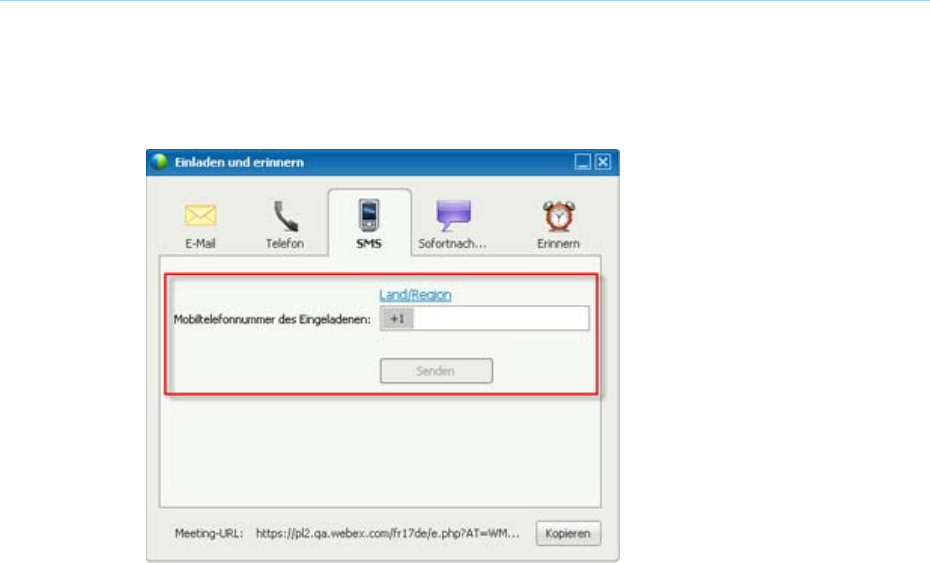Select the Meeting-URL text https://pl2.qa.webex.com...
This screenshot has height=563, width=930.
click(388, 533)
